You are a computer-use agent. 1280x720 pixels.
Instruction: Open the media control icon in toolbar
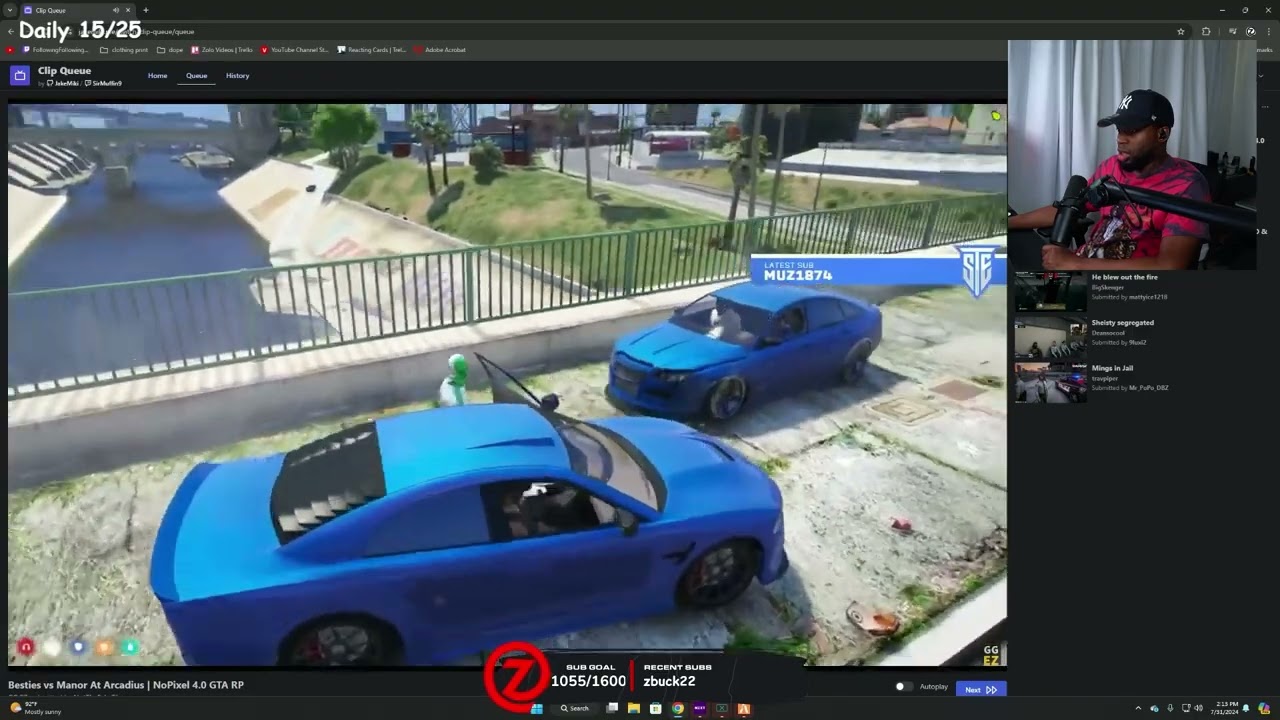click(x=1233, y=31)
